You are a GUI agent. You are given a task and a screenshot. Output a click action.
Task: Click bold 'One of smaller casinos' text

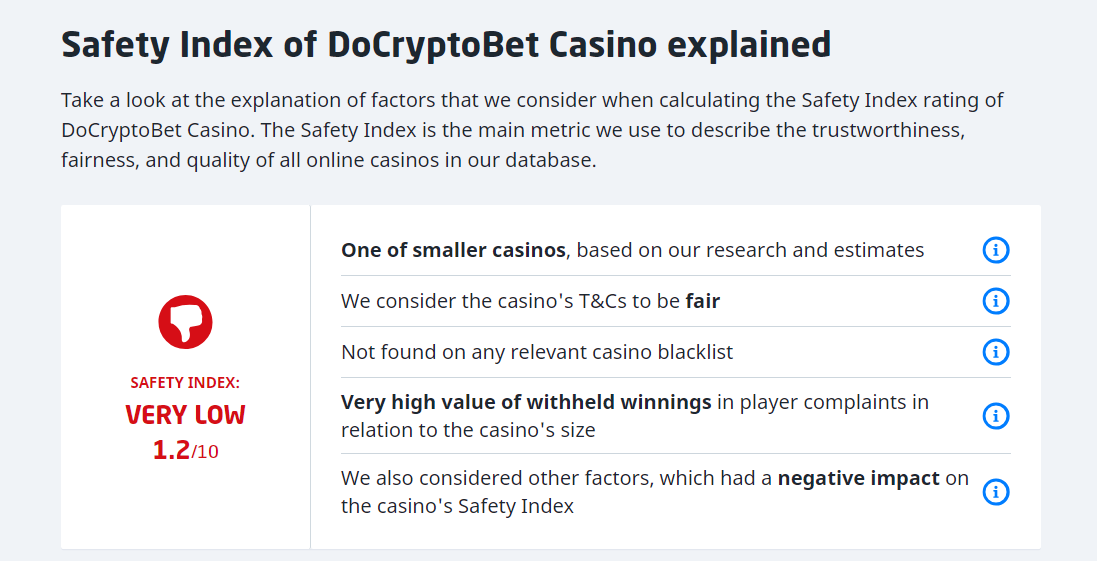(453, 250)
